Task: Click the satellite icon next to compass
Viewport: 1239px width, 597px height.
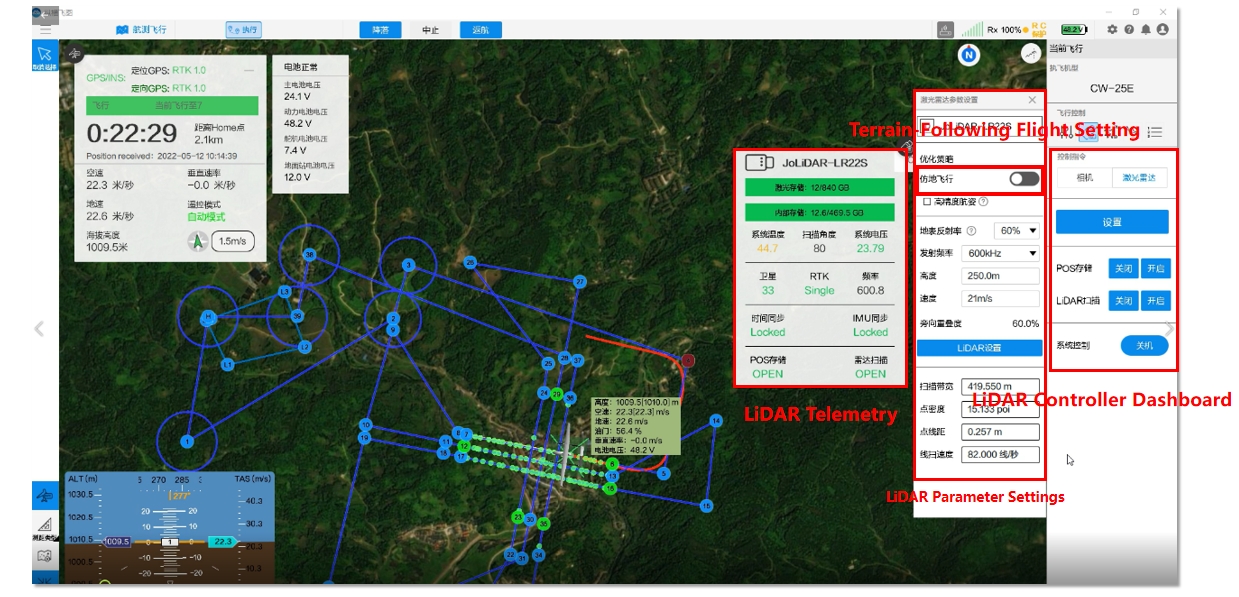Action: click(1029, 52)
